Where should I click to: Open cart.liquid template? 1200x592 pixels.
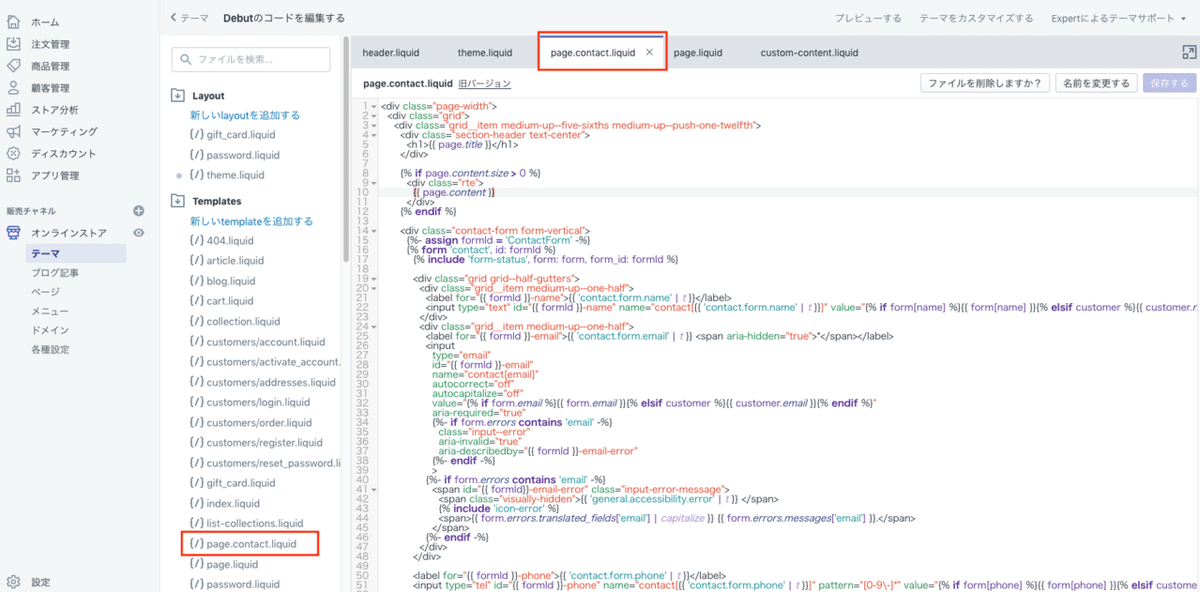pos(230,301)
